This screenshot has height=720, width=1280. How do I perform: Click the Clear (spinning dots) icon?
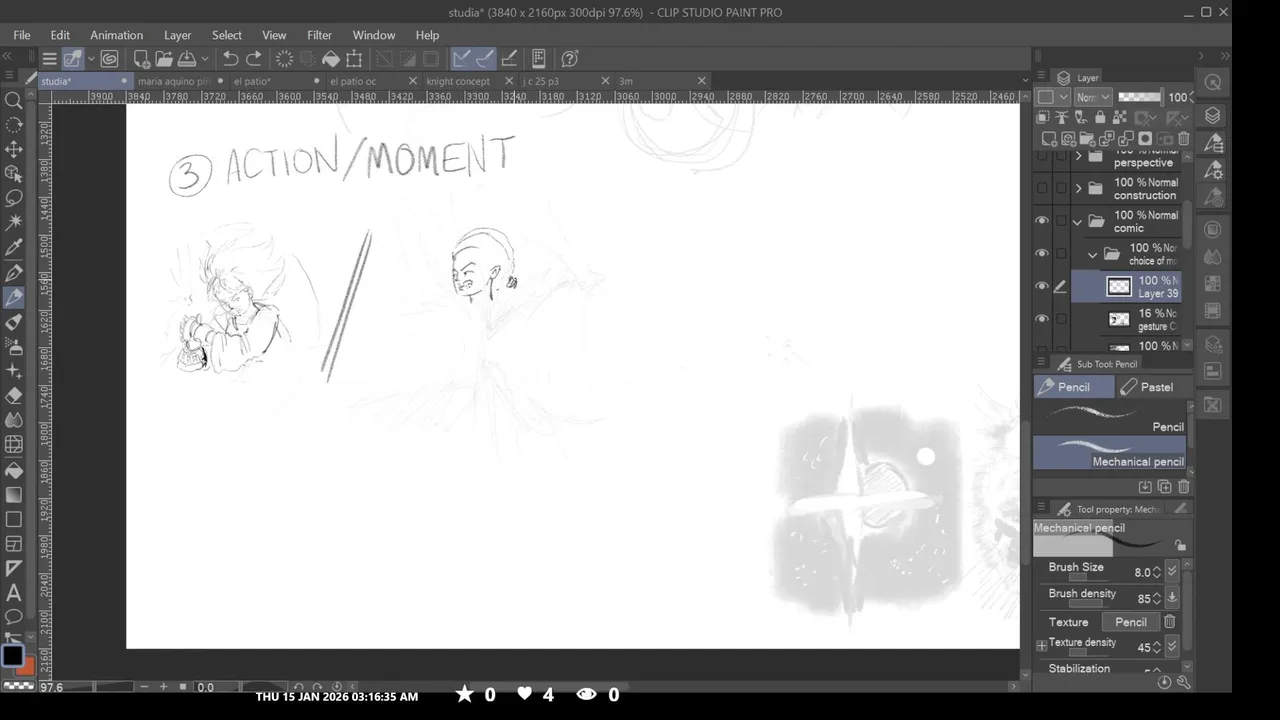pos(284,59)
